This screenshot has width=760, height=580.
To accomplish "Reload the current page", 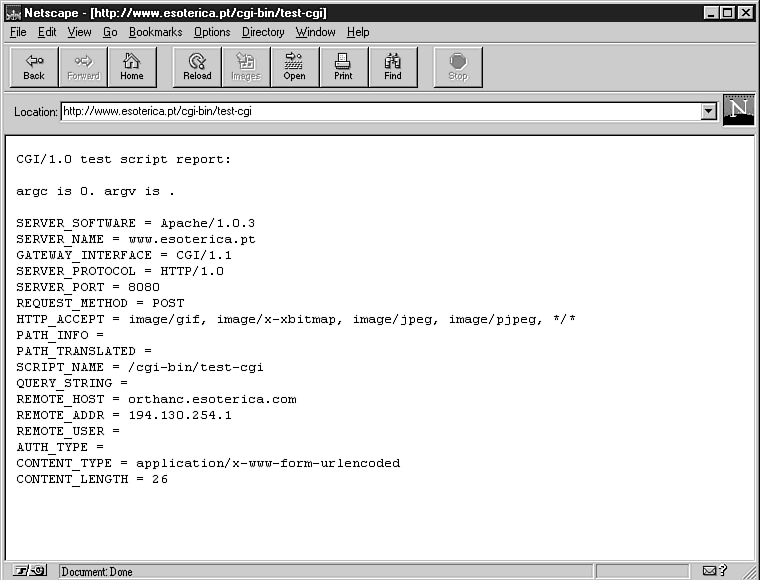I will [197, 67].
